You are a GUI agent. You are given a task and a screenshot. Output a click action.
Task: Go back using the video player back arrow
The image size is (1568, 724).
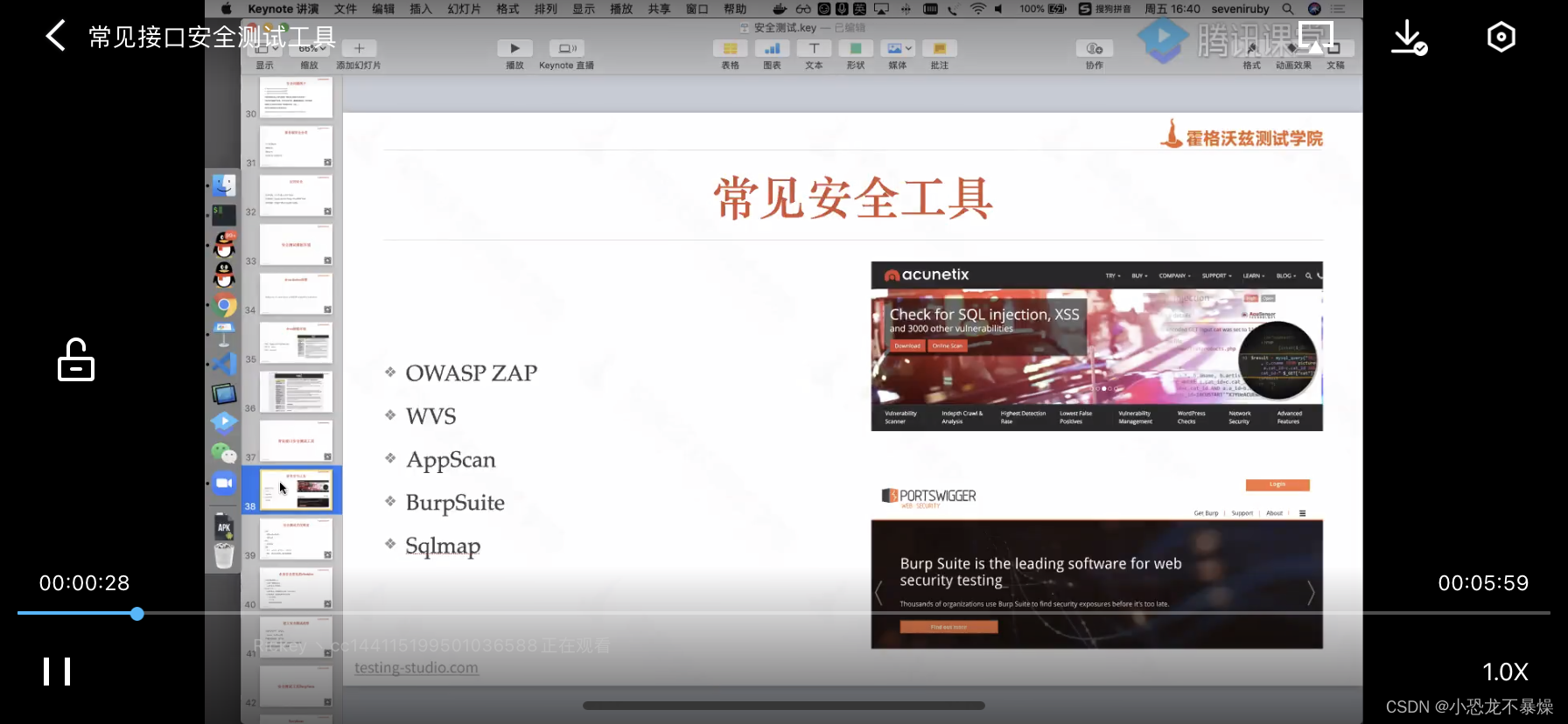pos(56,37)
